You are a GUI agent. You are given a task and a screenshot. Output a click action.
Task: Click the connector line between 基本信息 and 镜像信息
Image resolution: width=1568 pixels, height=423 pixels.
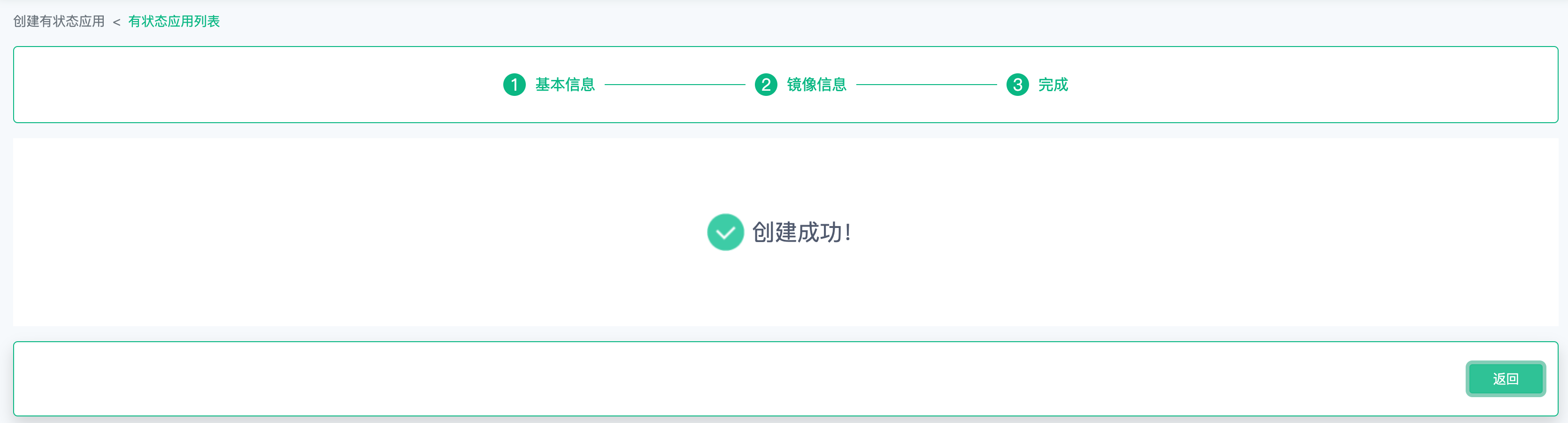(675, 85)
